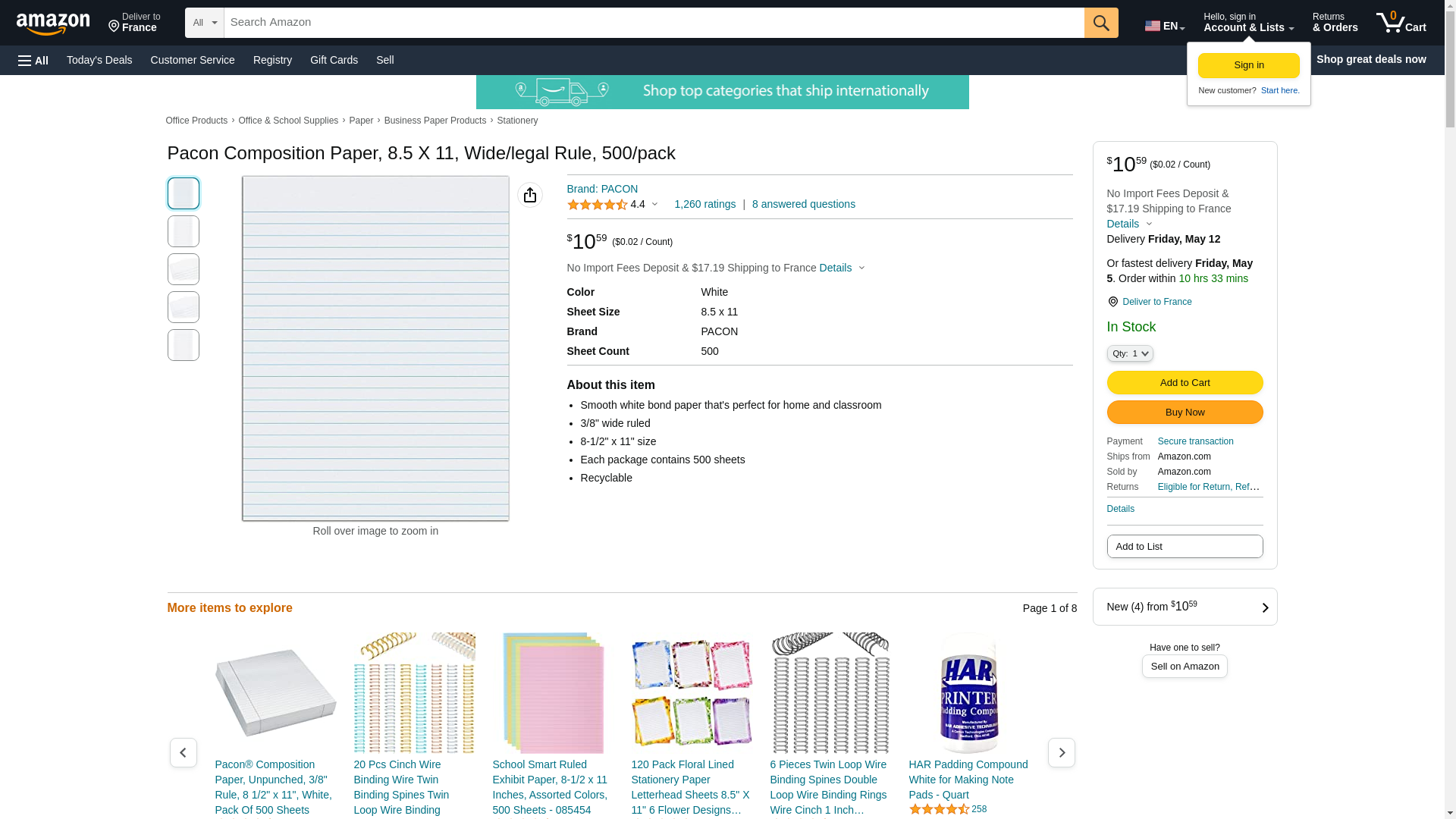
Task: Click the search magnifier button
Action: click(x=1101, y=23)
